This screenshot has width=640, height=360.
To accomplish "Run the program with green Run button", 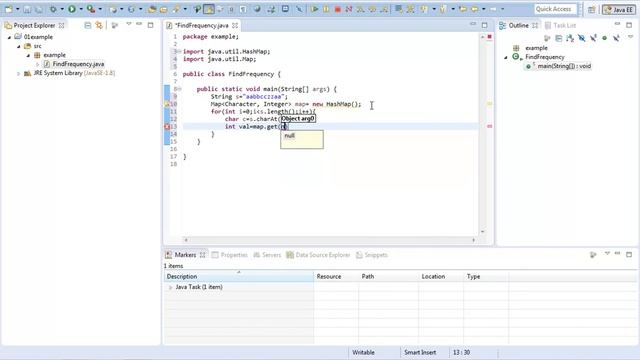I will pos(72,9).
